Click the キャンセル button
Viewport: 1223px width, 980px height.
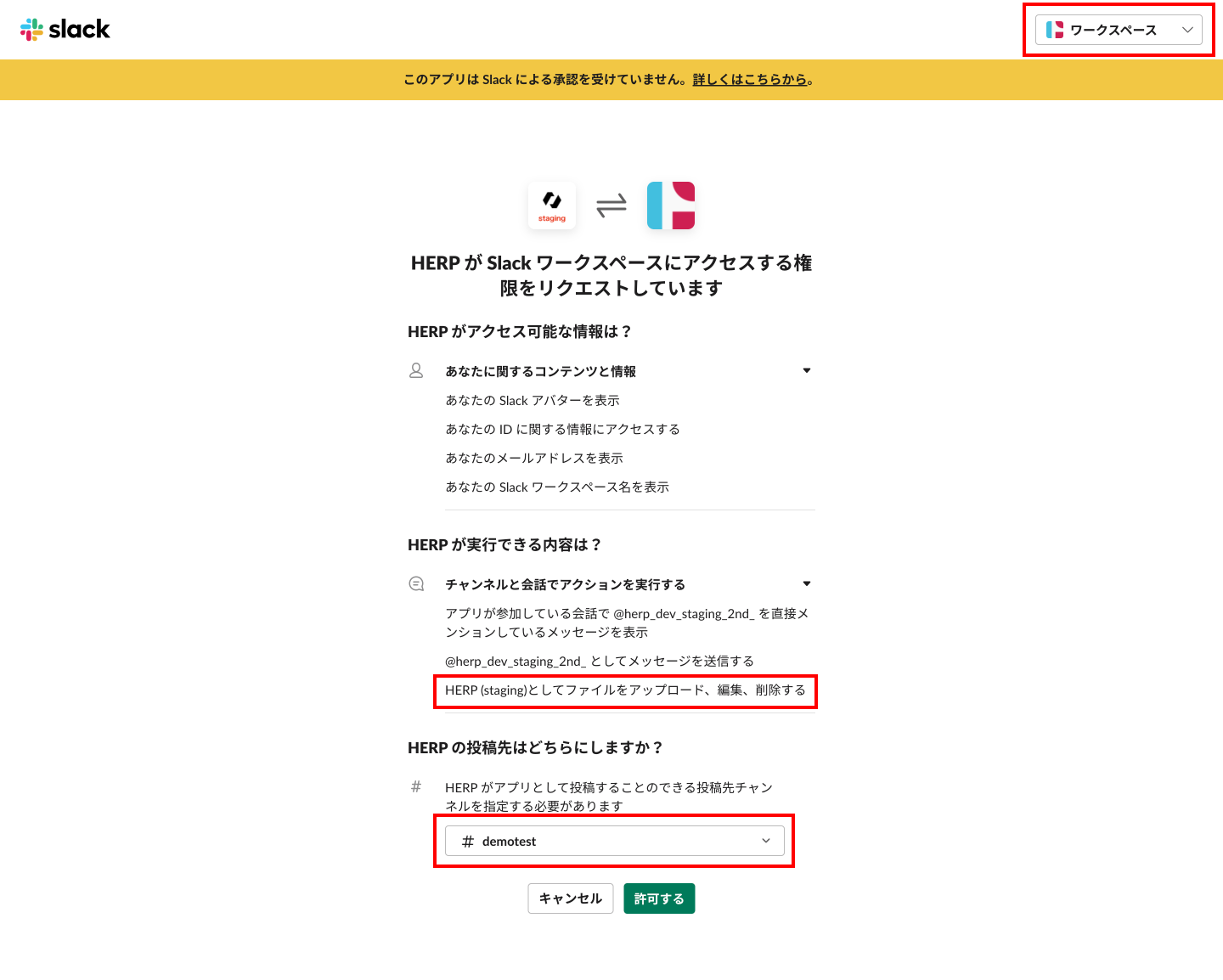click(x=571, y=898)
